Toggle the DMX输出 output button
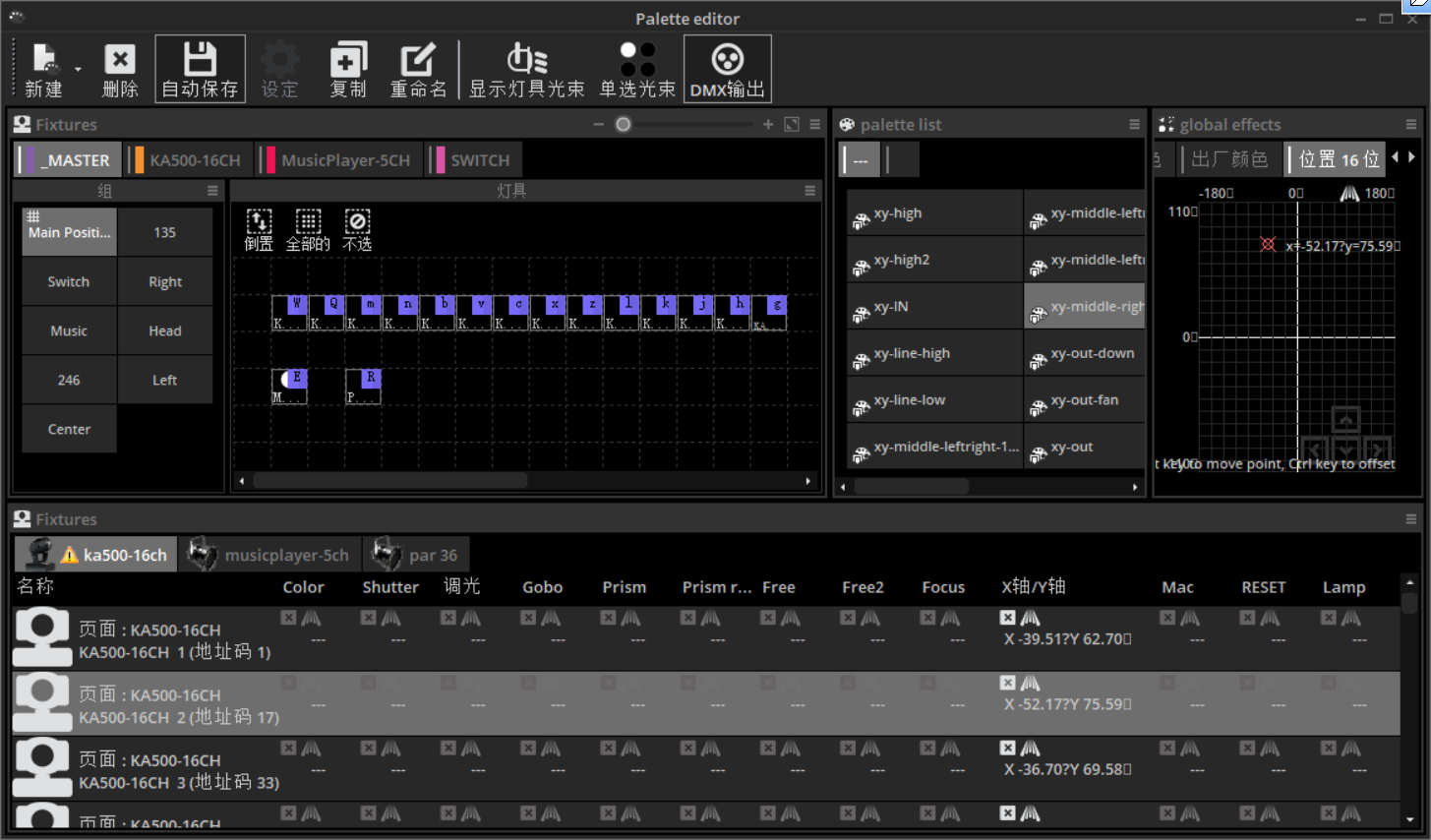The height and width of the screenshot is (840, 1431). tap(727, 69)
